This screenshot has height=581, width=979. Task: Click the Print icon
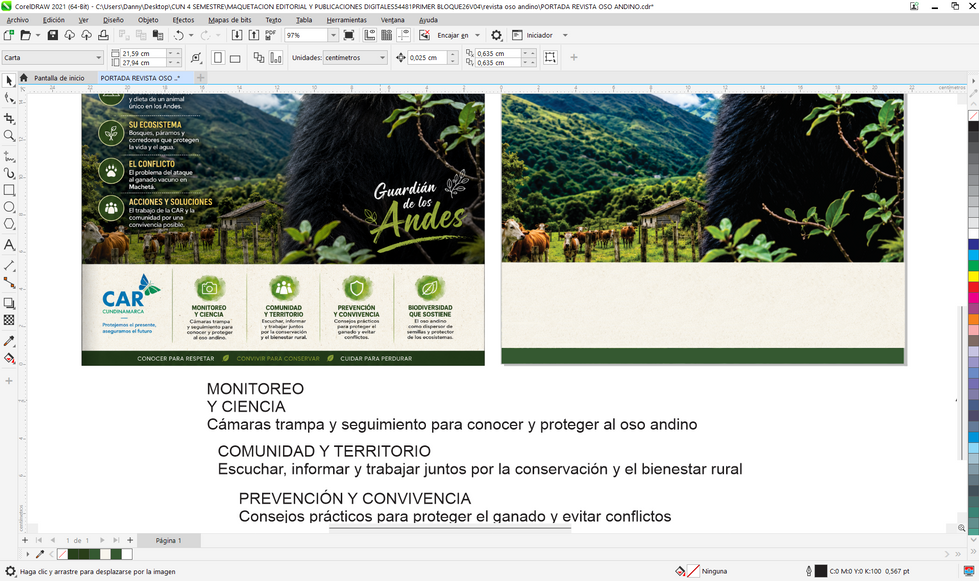click(x=103, y=36)
